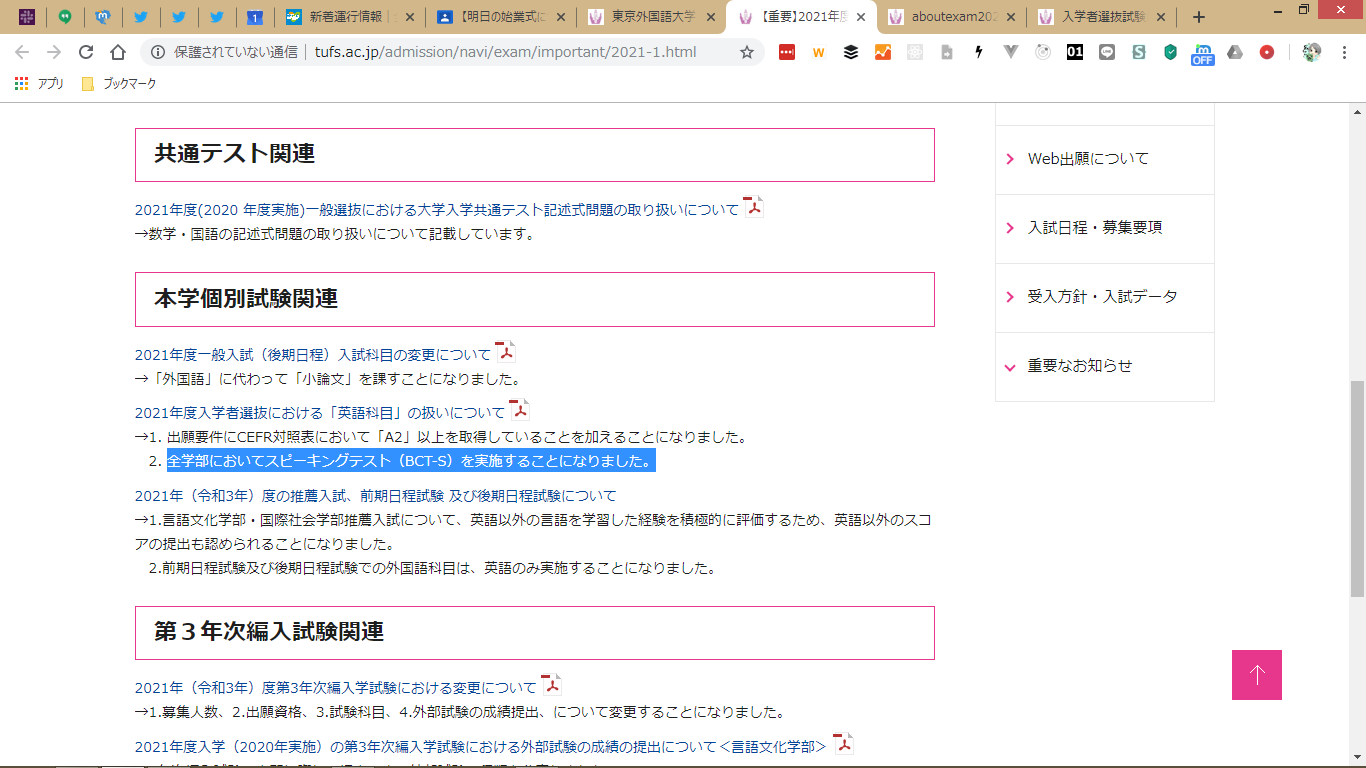1366x768 pixels.
Task: Click the scroll-to-top pink arrow button
Action: 1256,675
